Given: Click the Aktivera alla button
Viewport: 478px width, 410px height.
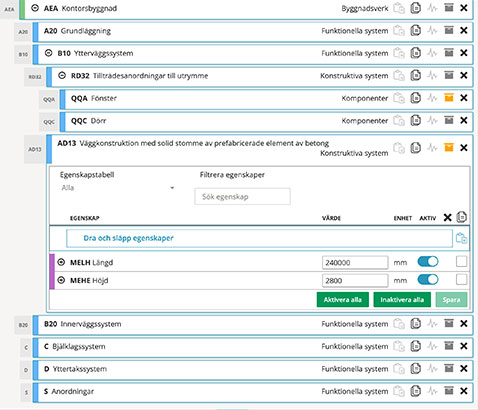Looking at the screenshot, I should (x=343, y=300).
